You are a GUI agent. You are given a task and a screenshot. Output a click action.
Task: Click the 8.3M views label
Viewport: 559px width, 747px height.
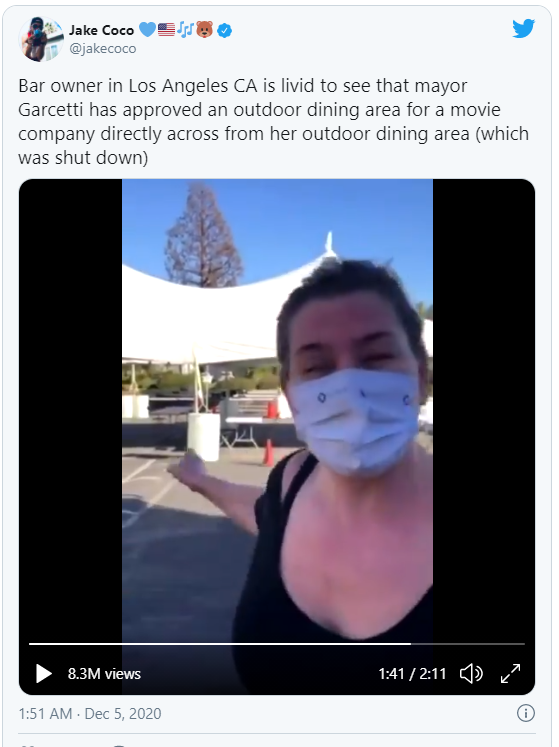click(x=104, y=674)
